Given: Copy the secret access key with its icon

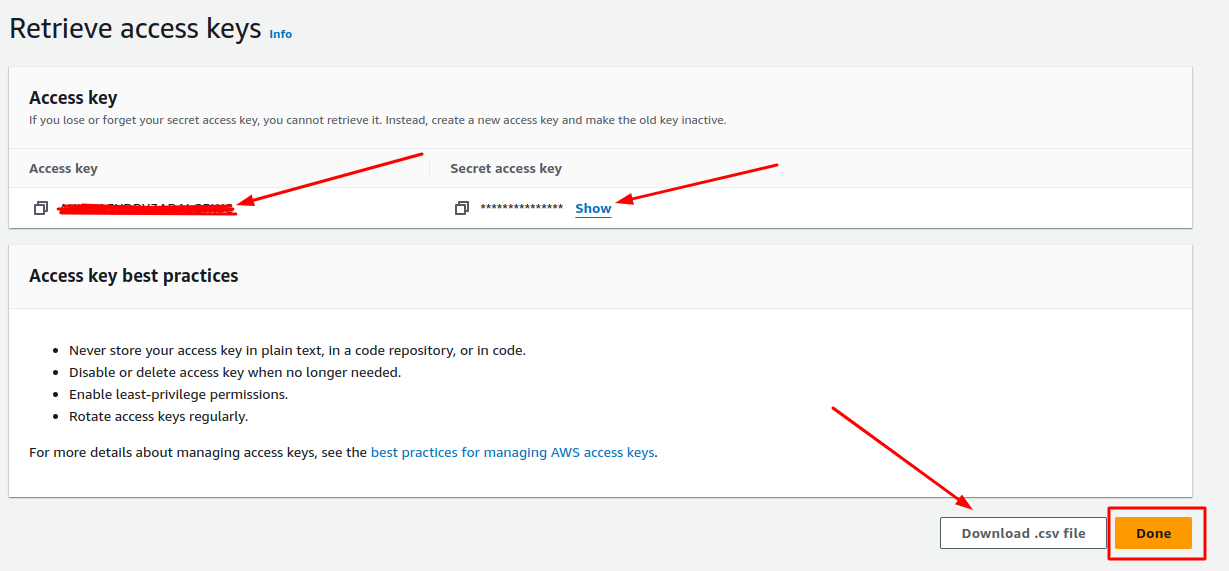Looking at the screenshot, I should point(462,208).
